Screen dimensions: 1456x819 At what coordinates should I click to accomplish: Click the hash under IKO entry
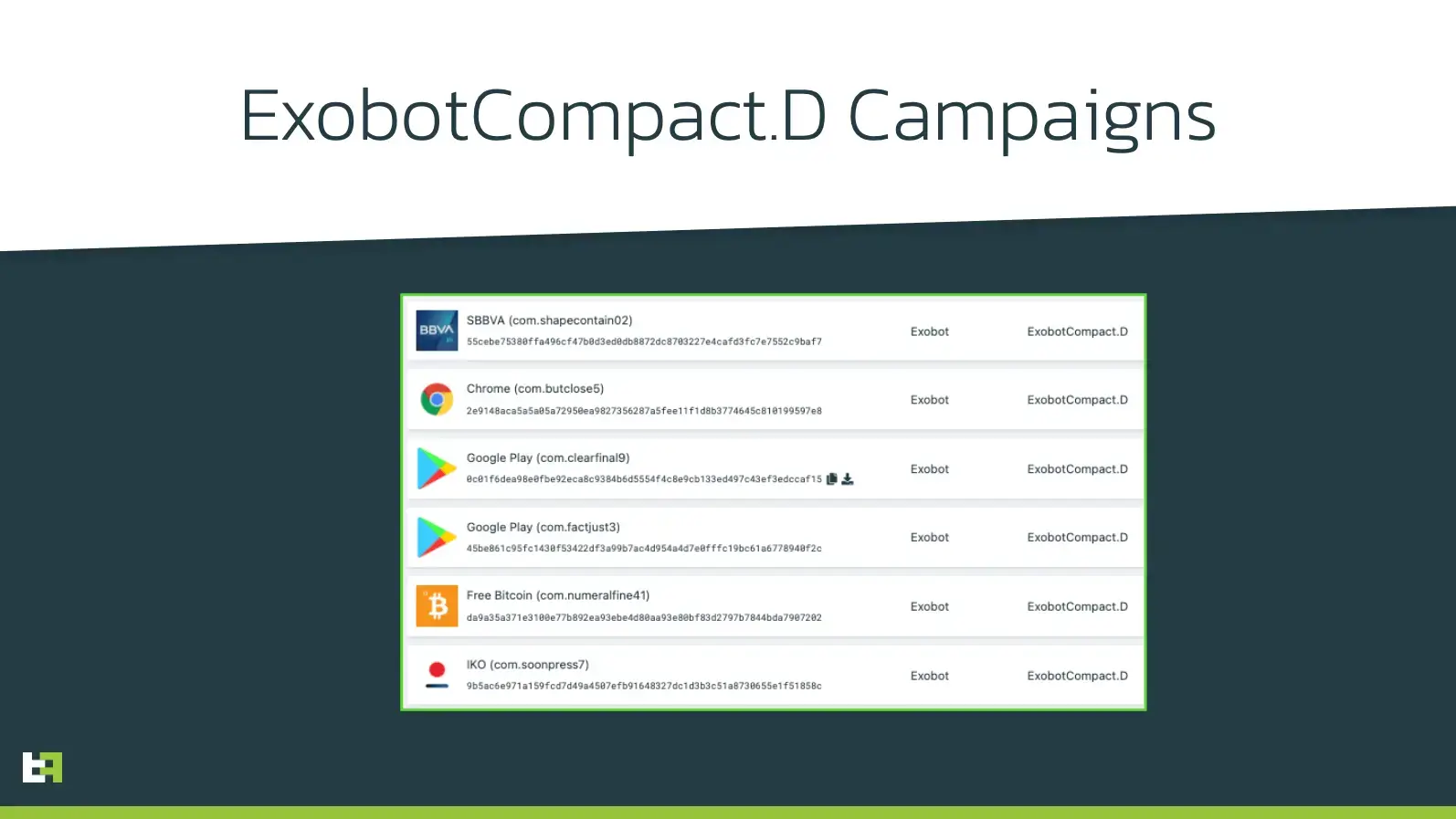click(644, 686)
